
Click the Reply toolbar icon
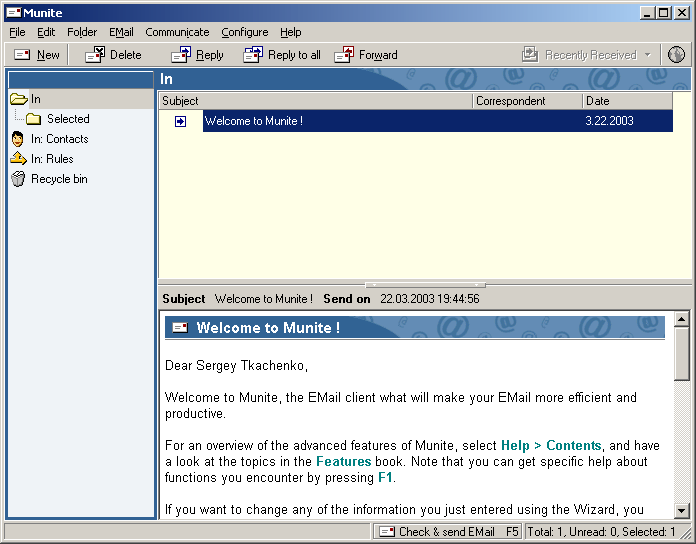pos(181,55)
